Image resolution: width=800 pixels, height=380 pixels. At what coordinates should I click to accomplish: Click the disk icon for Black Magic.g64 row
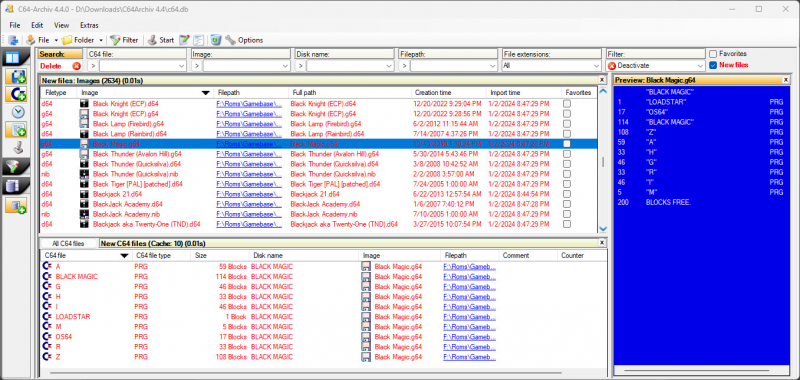pos(85,144)
